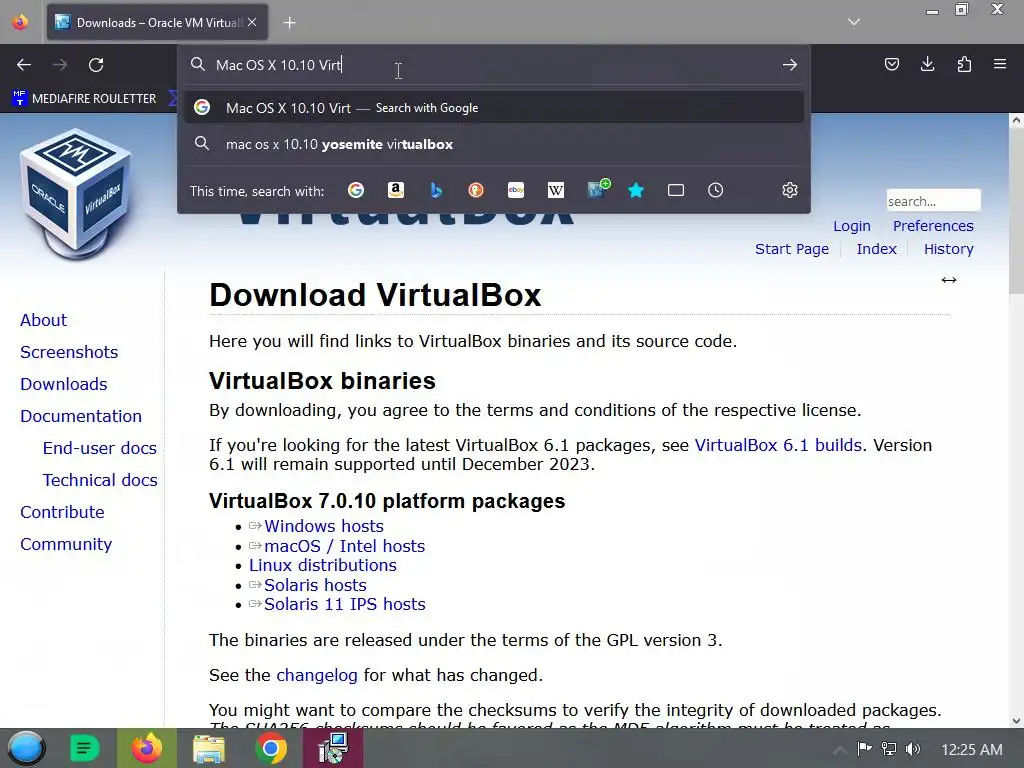The image size is (1024, 768).
Task: Open the Firefox View icon
Action: (x=20, y=22)
